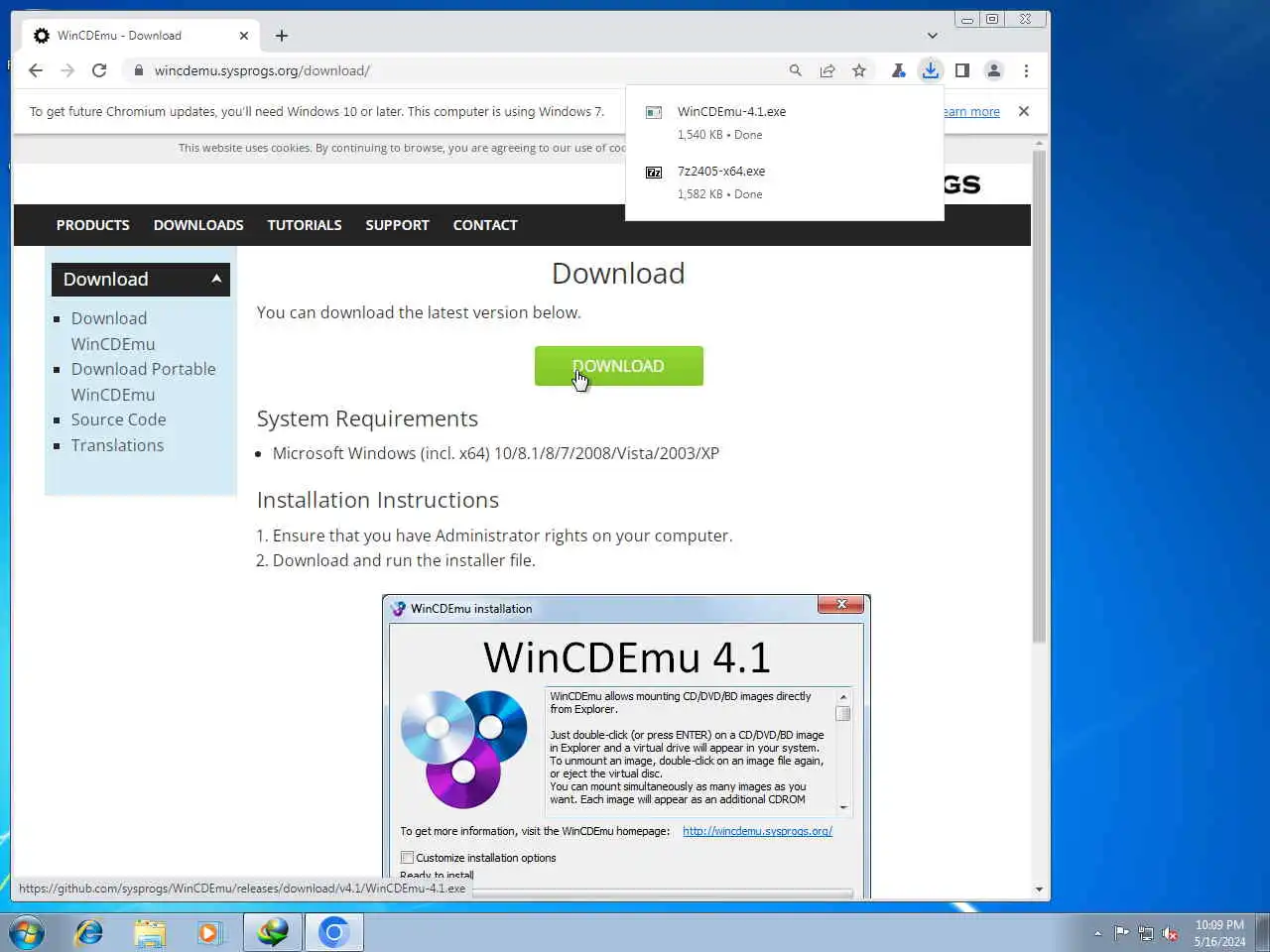Open downloaded WinCDEmu-4.1.exe entry
This screenshot has height=952, width=1270.
[x=784, y=122]
